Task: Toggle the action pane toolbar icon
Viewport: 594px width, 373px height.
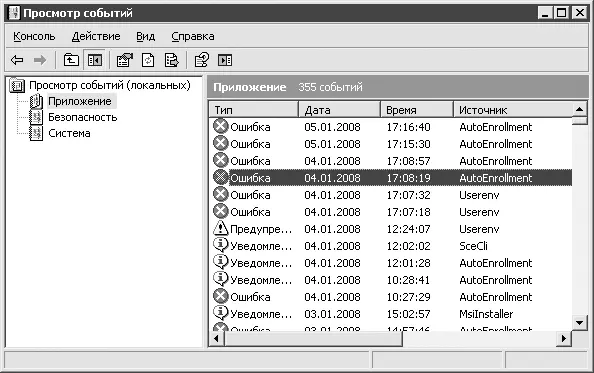Action: pyautogui.click(x=225, y=60)
